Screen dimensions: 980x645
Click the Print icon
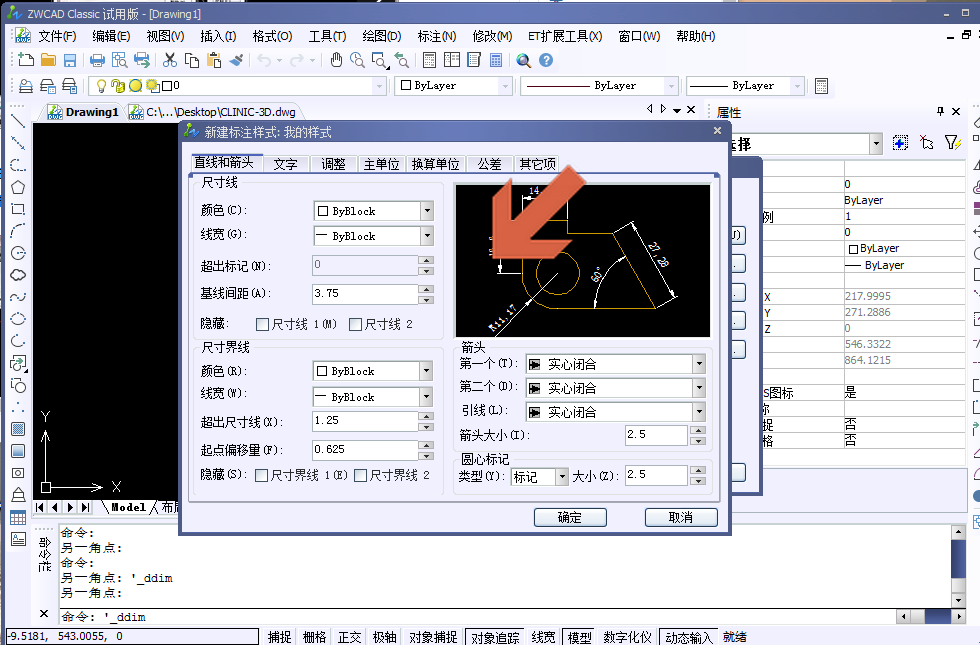point(98,60)
